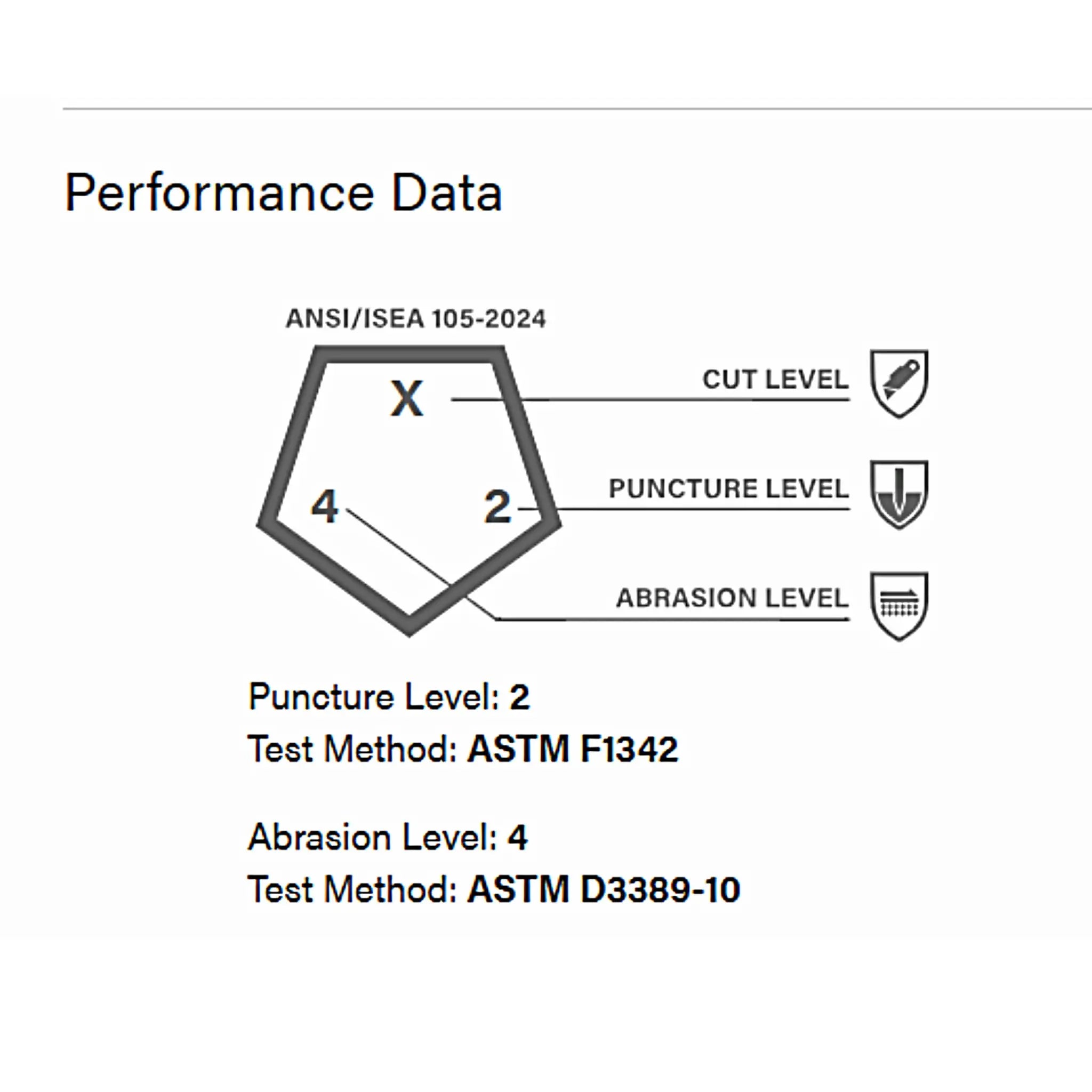1092x1092 pixels.
Task: Click the Abrasion Level shield icon
Action: [x=898, y=605]
